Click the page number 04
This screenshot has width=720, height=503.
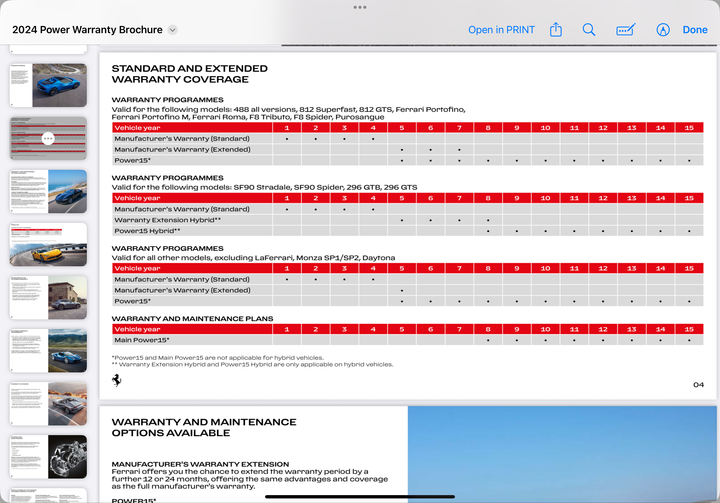click(x=698, y=385)
